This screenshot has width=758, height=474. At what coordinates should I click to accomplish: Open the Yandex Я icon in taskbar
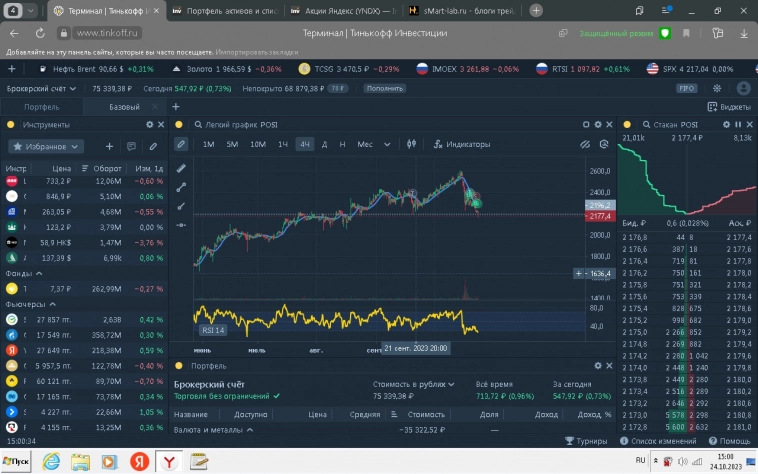(139, 462)
